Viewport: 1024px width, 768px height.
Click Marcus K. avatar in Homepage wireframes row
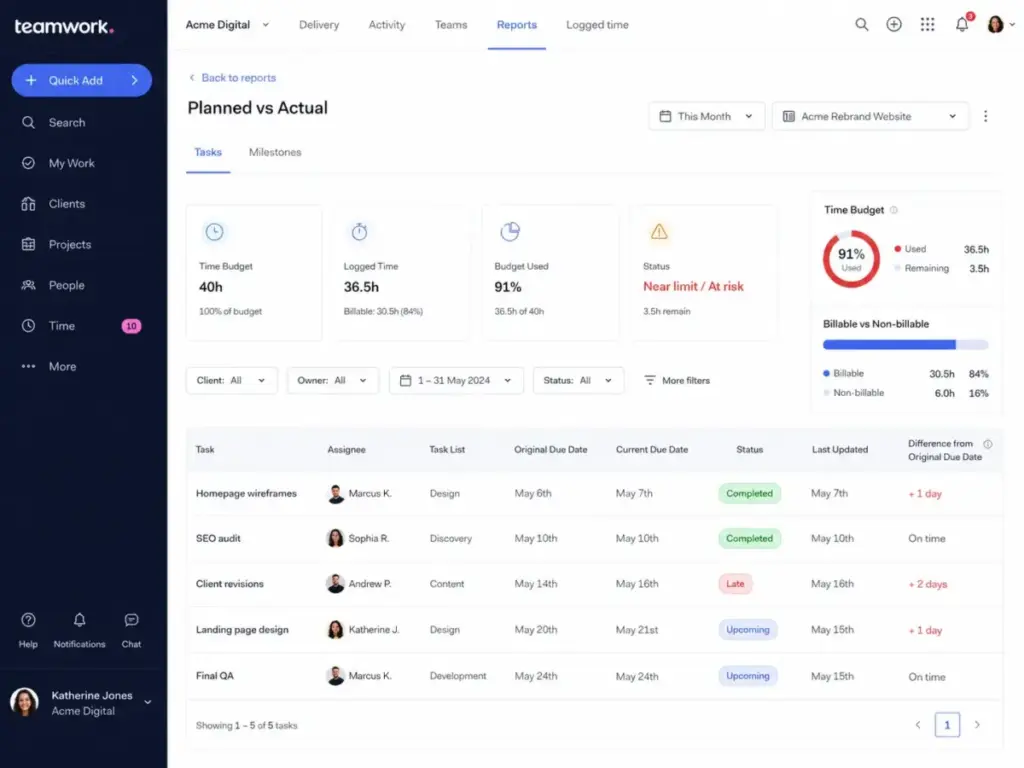pyautogui.click(x=336, y=494)
